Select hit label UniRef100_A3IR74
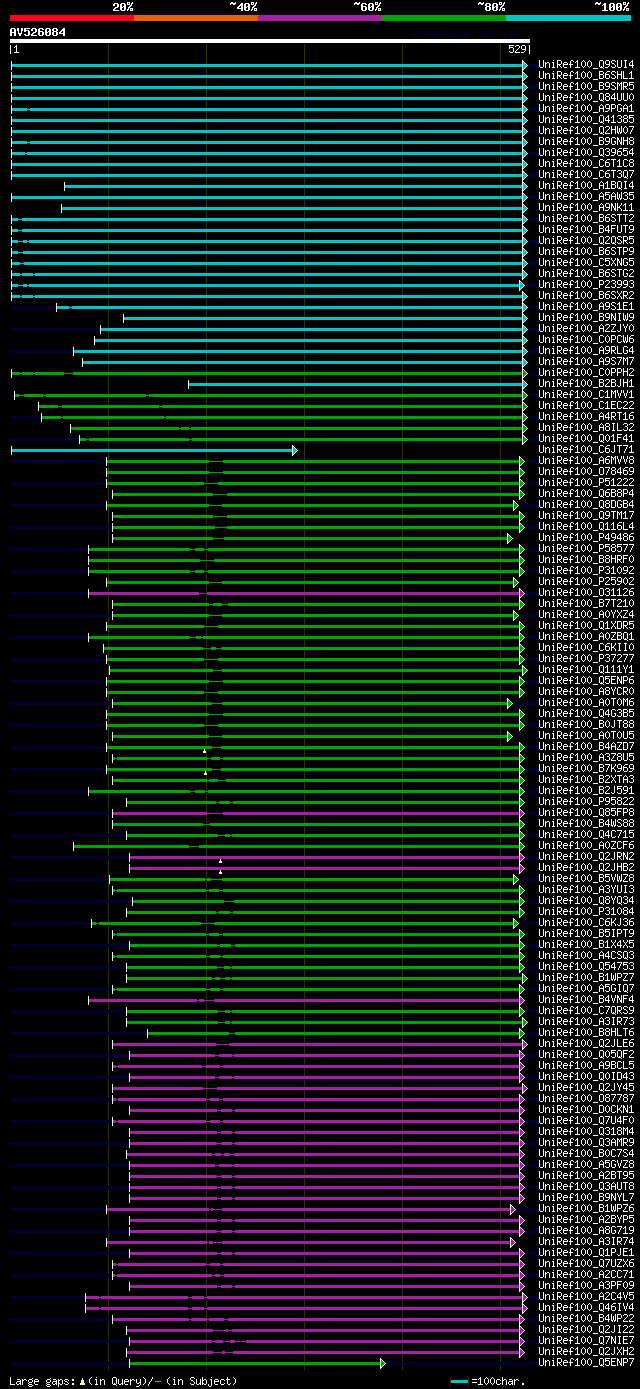The width and height of the screenshot is (640, 1389). click(586, 1241)
